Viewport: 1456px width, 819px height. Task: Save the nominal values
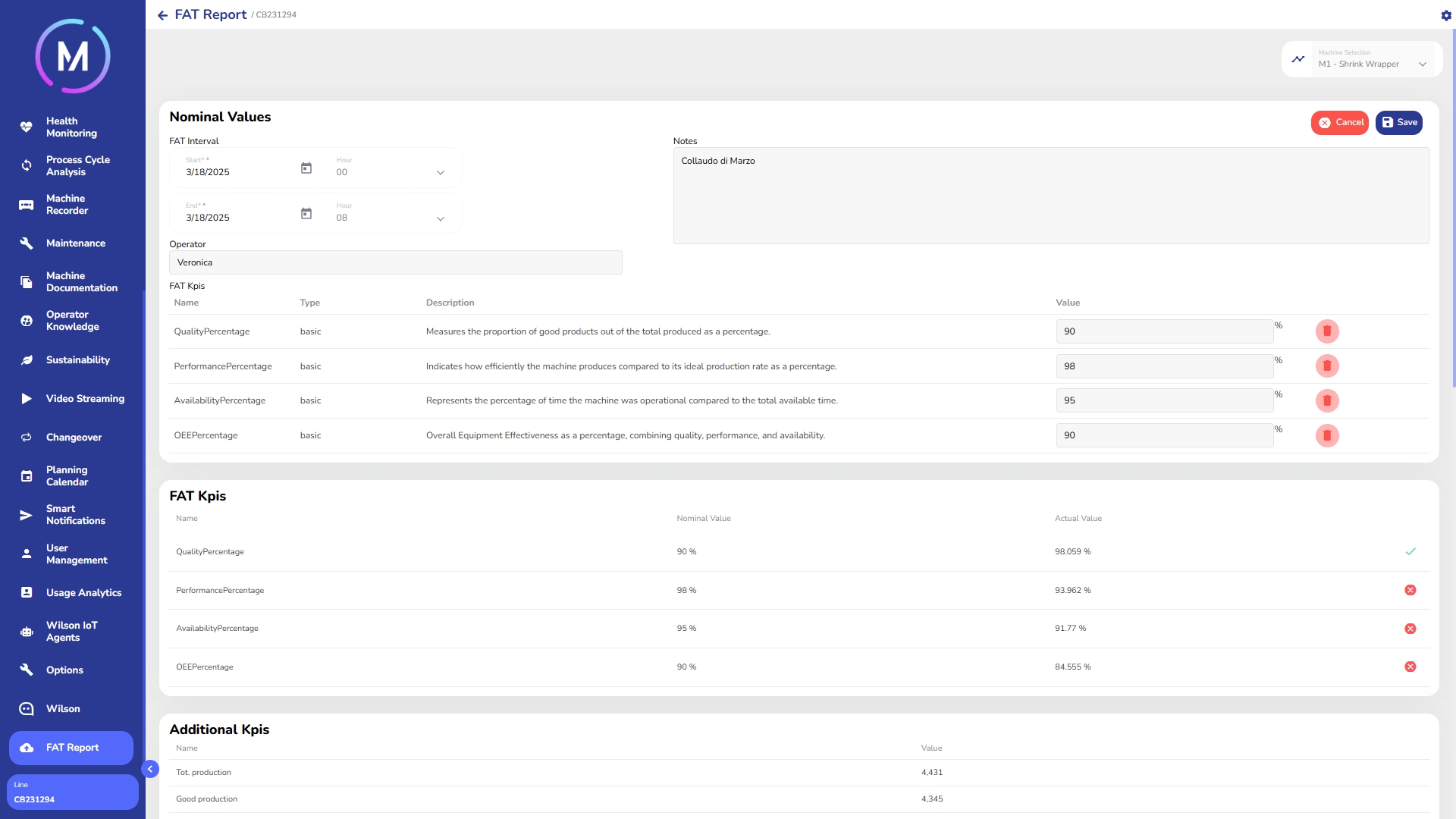click(1398, 123)
